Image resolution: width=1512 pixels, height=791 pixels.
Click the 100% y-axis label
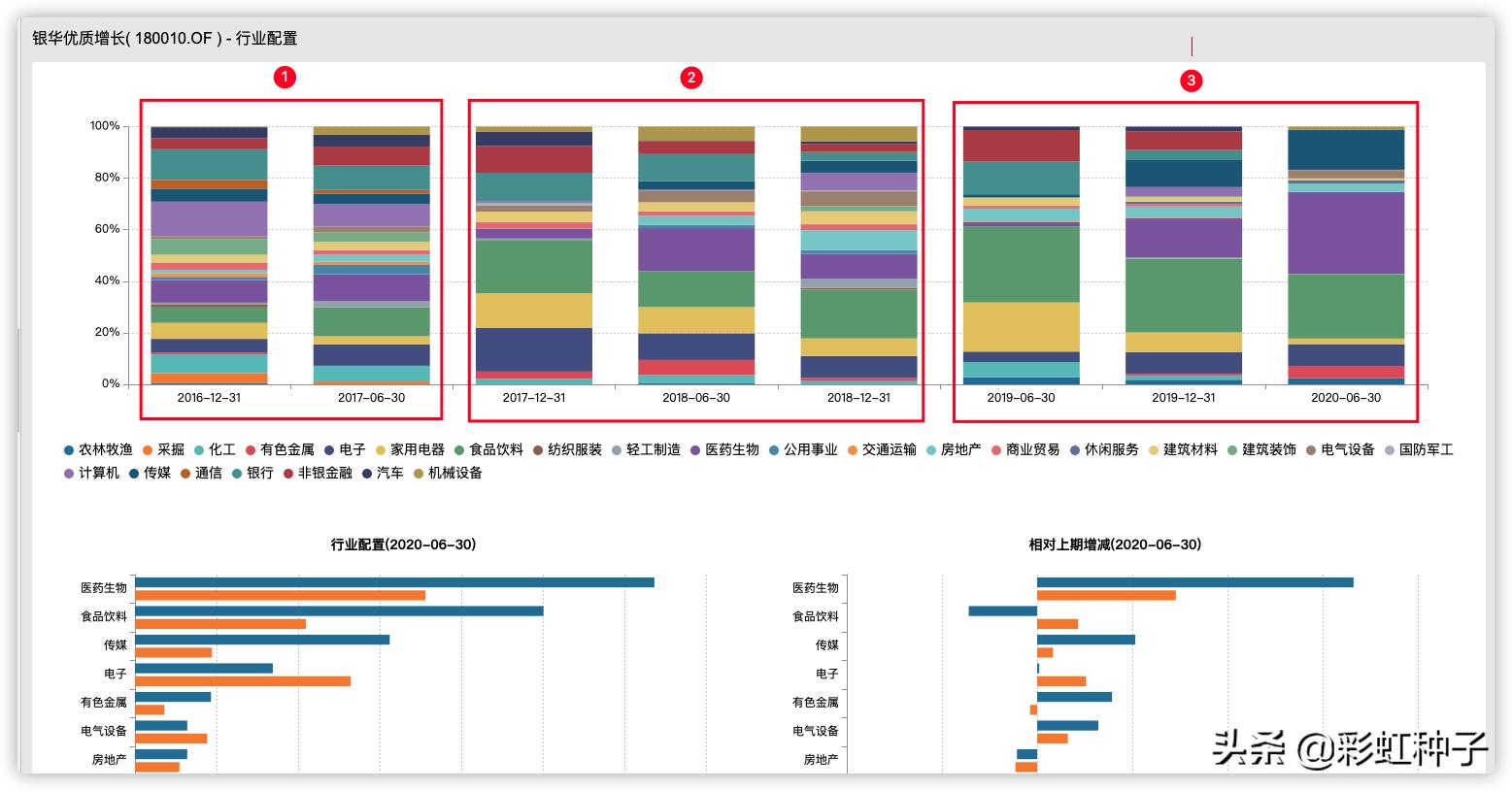(x=105, y=126)
